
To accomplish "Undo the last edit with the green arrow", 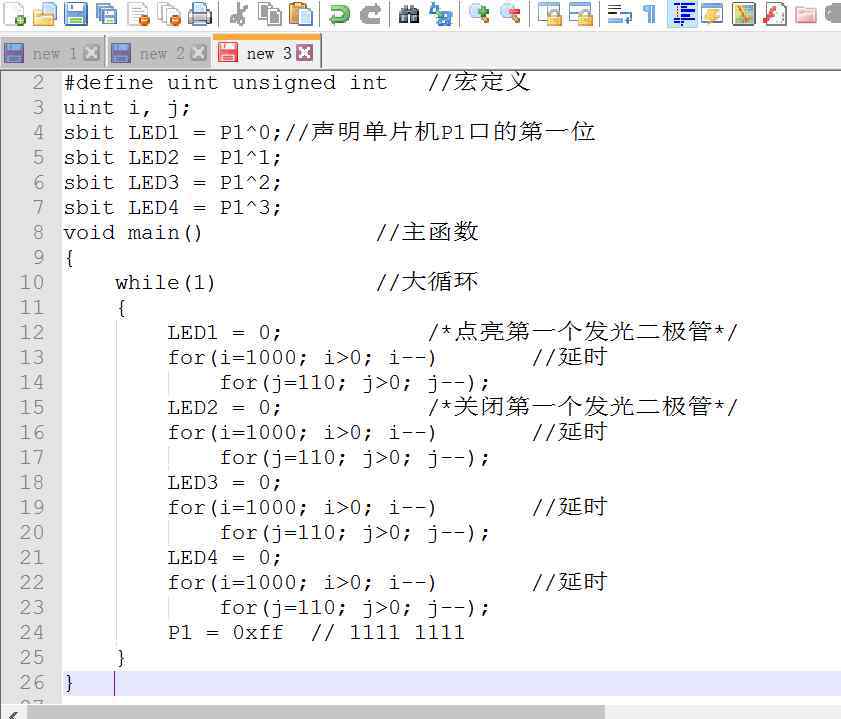I will [339, 13].
